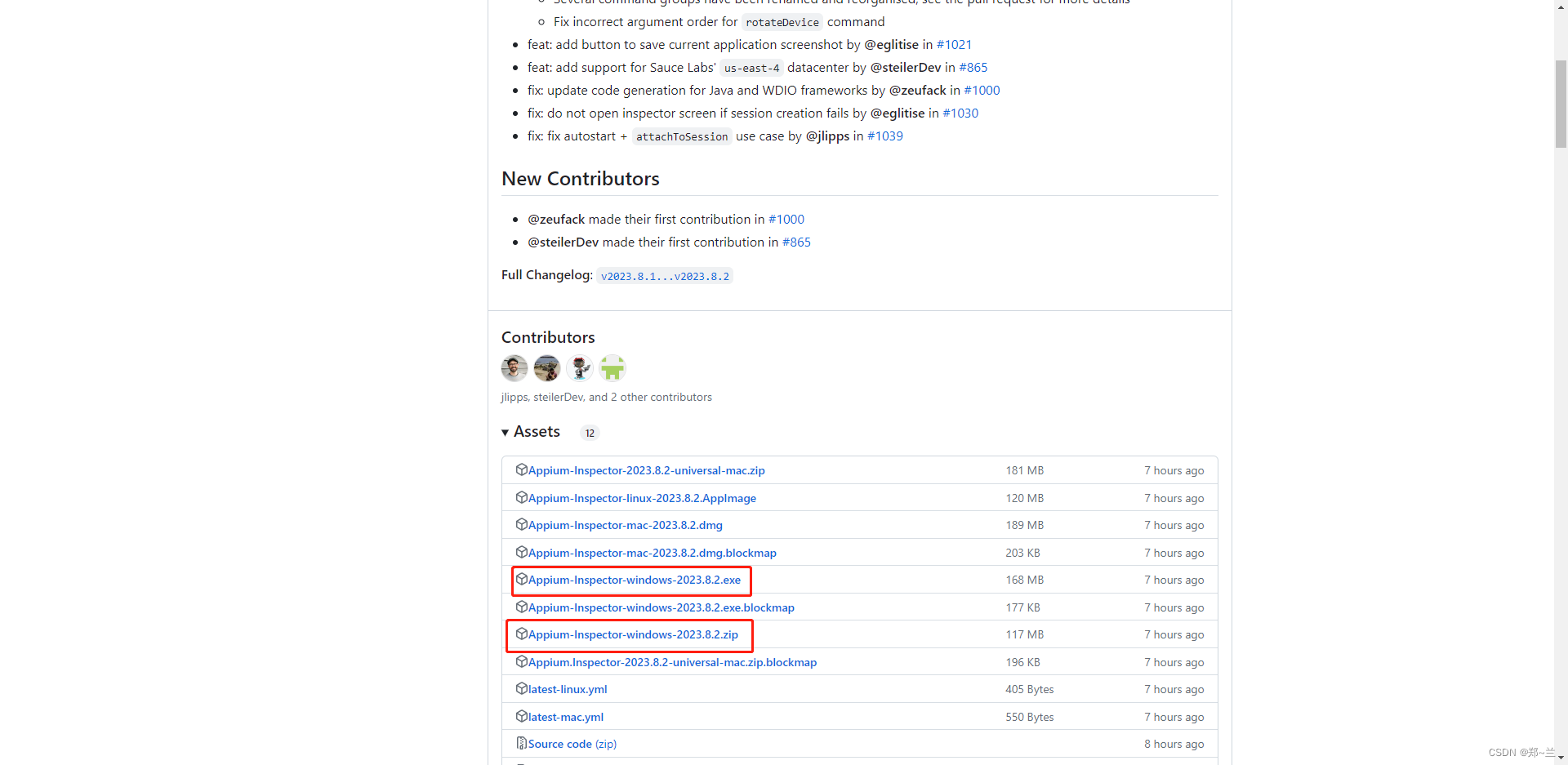Screen dimensions: 1568x765
Task: Click the package icon beside the mac .dmg asset
Action: [521, 525]
